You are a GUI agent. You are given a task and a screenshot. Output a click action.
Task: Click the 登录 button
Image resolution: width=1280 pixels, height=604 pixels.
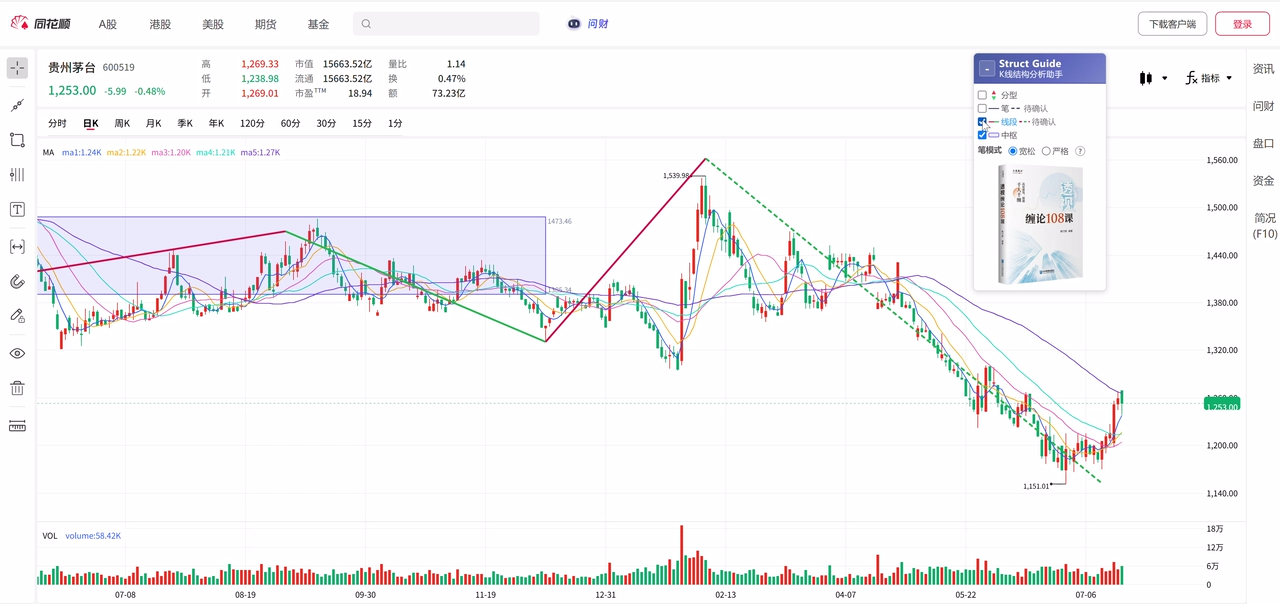coord(1242,24)
